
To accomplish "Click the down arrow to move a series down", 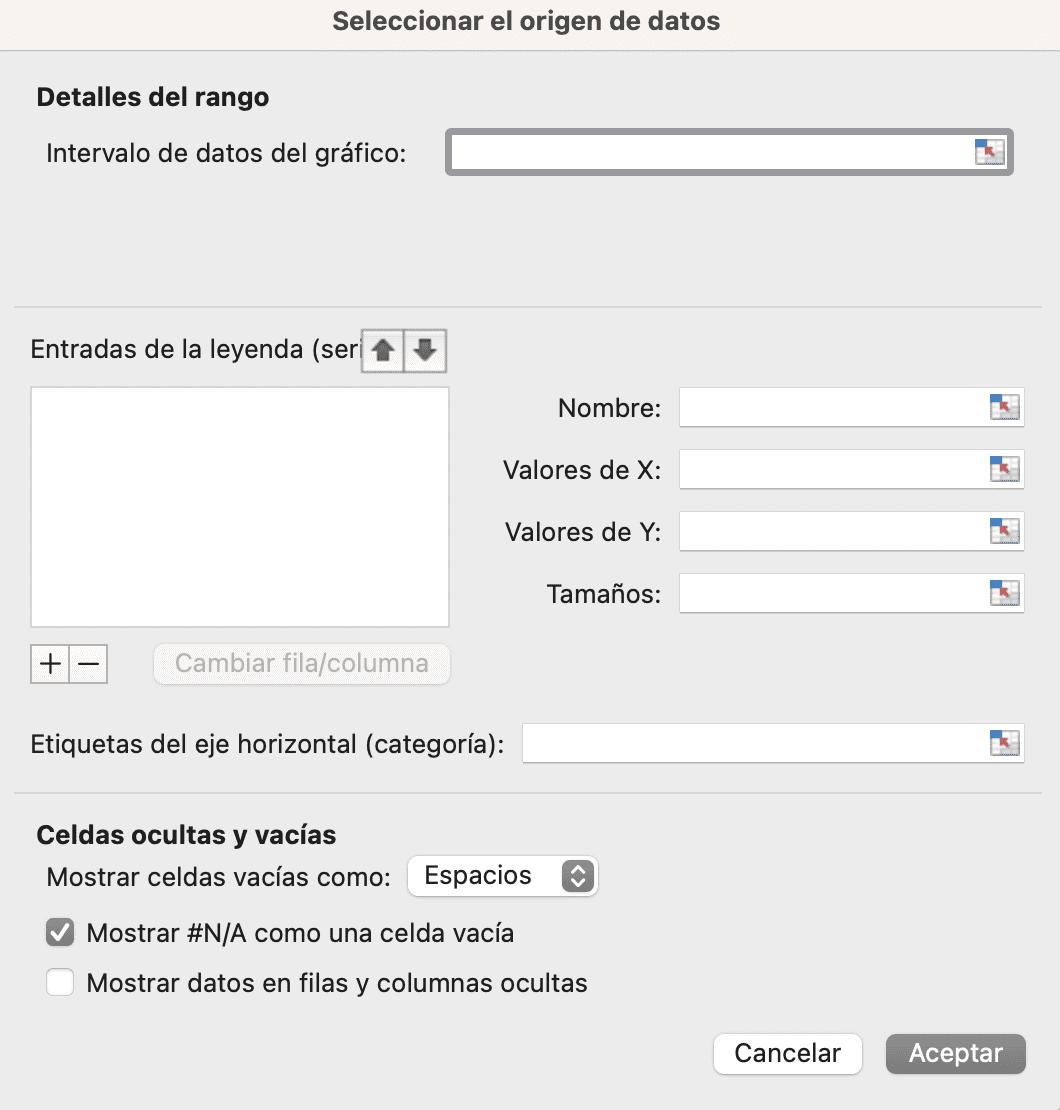I will click(424, 351).
